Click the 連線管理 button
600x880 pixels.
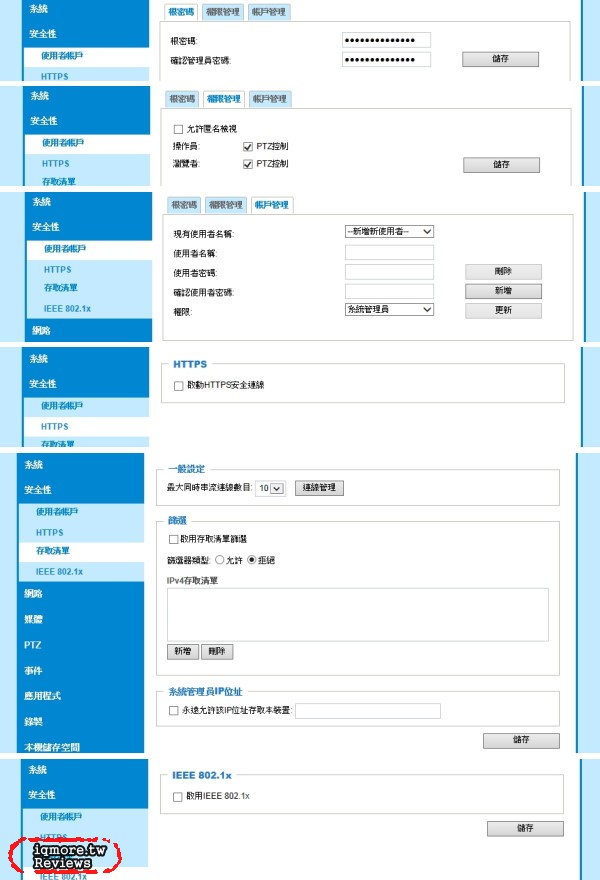coord(319,488)
